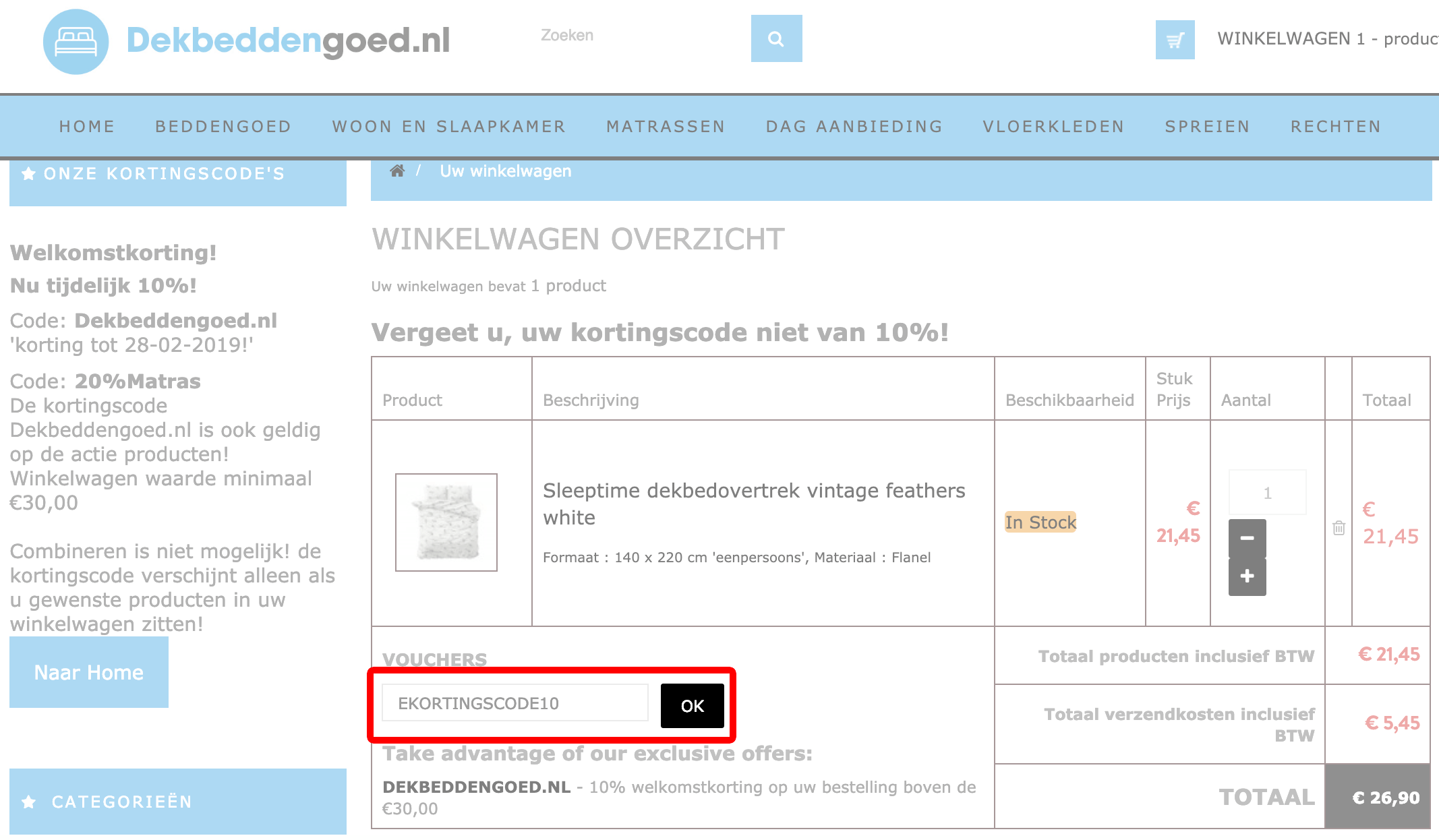Image resolution: width=1439 pixels, height=840 pixels.
Task: Click the Naar Home button
Action: click(x=89, y=672)
